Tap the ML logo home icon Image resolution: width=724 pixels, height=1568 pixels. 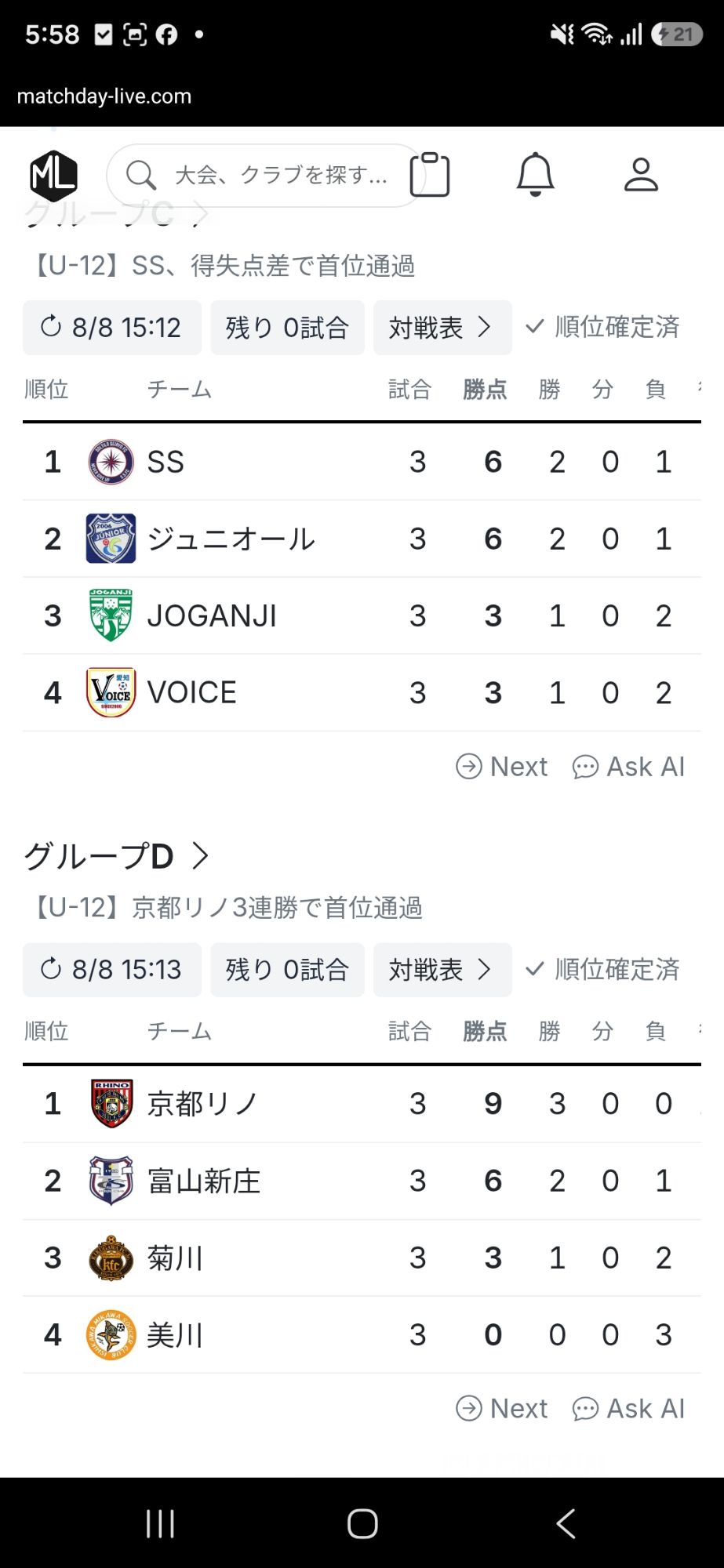point(54,176)
